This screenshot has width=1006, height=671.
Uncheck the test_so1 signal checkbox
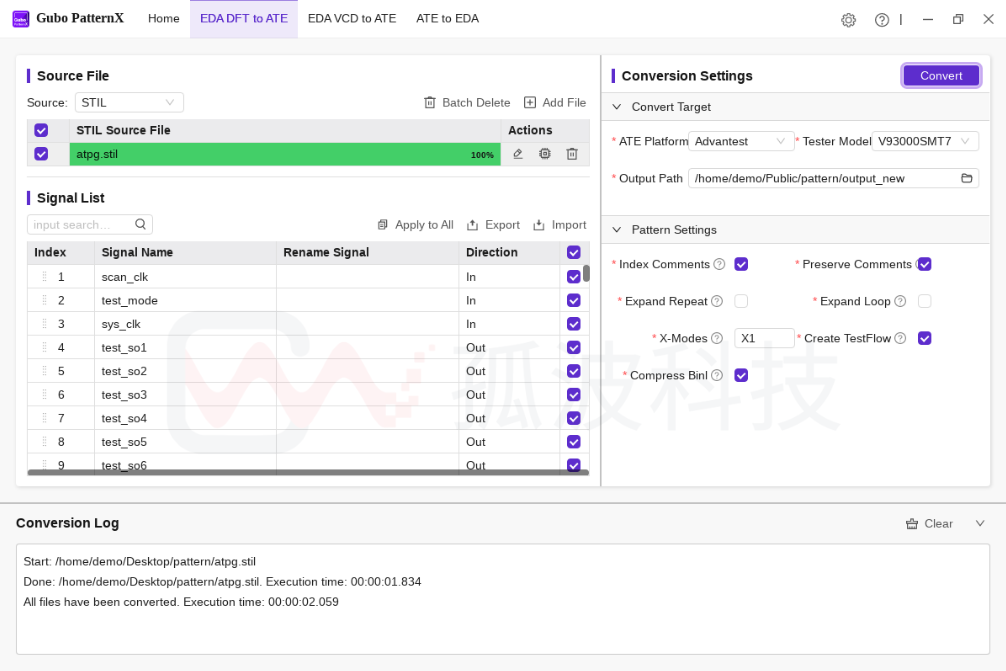tap(574, 347)
